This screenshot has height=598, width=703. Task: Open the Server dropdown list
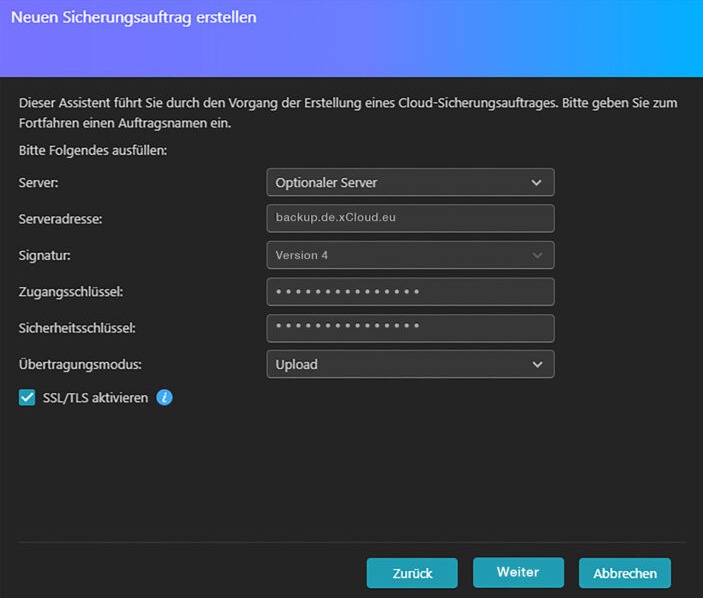tap(410, 182)
